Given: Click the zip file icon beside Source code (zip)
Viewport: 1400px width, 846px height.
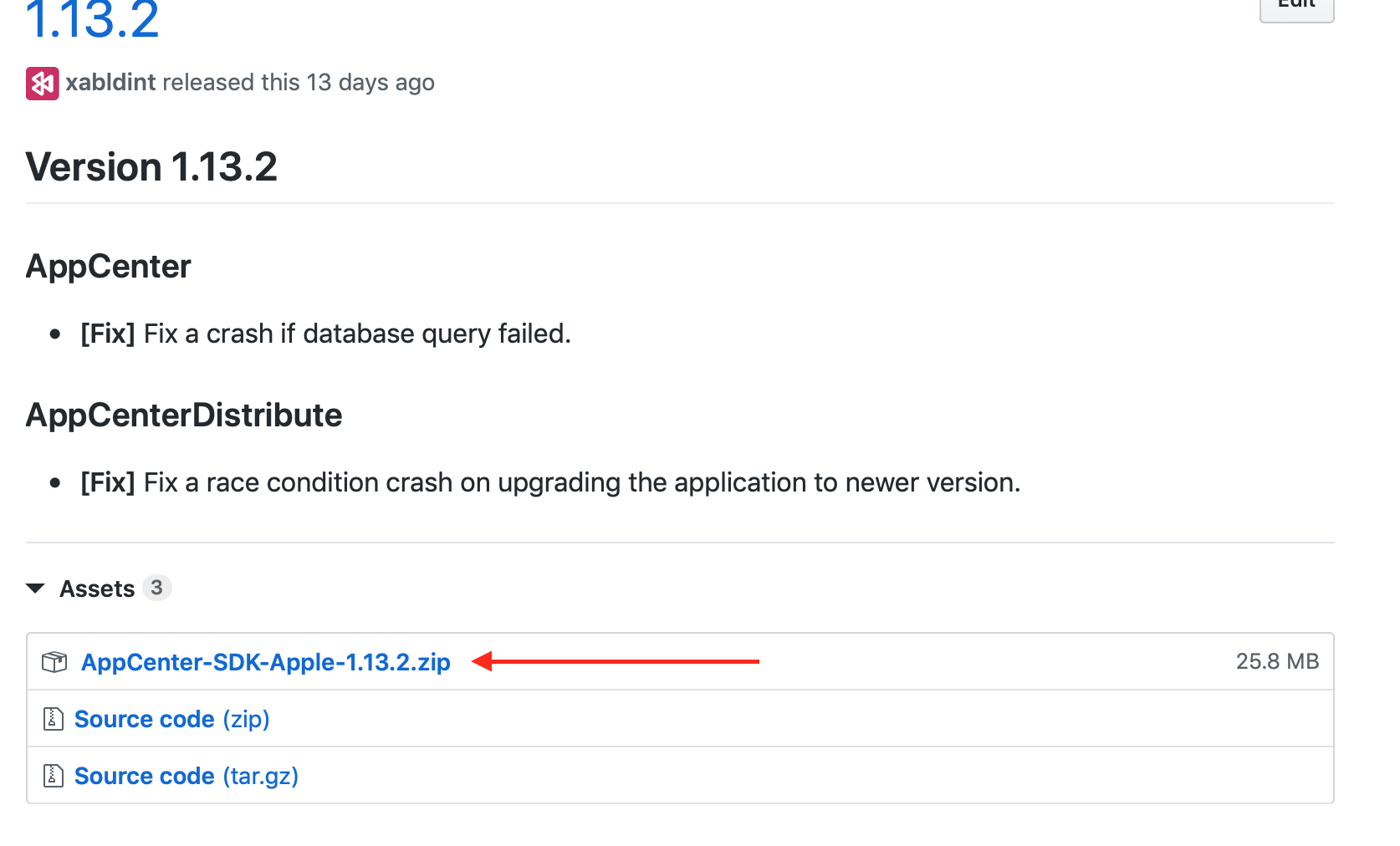Looking at the screenshot, I should (x=52, y=718).
